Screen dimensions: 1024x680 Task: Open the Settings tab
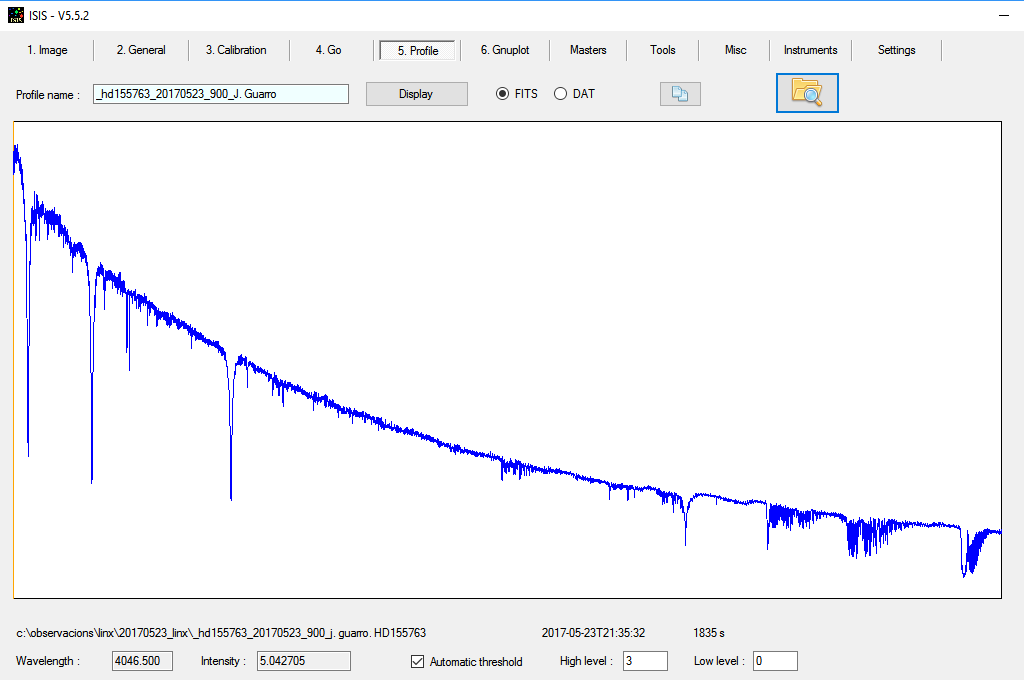click(896, 50)
